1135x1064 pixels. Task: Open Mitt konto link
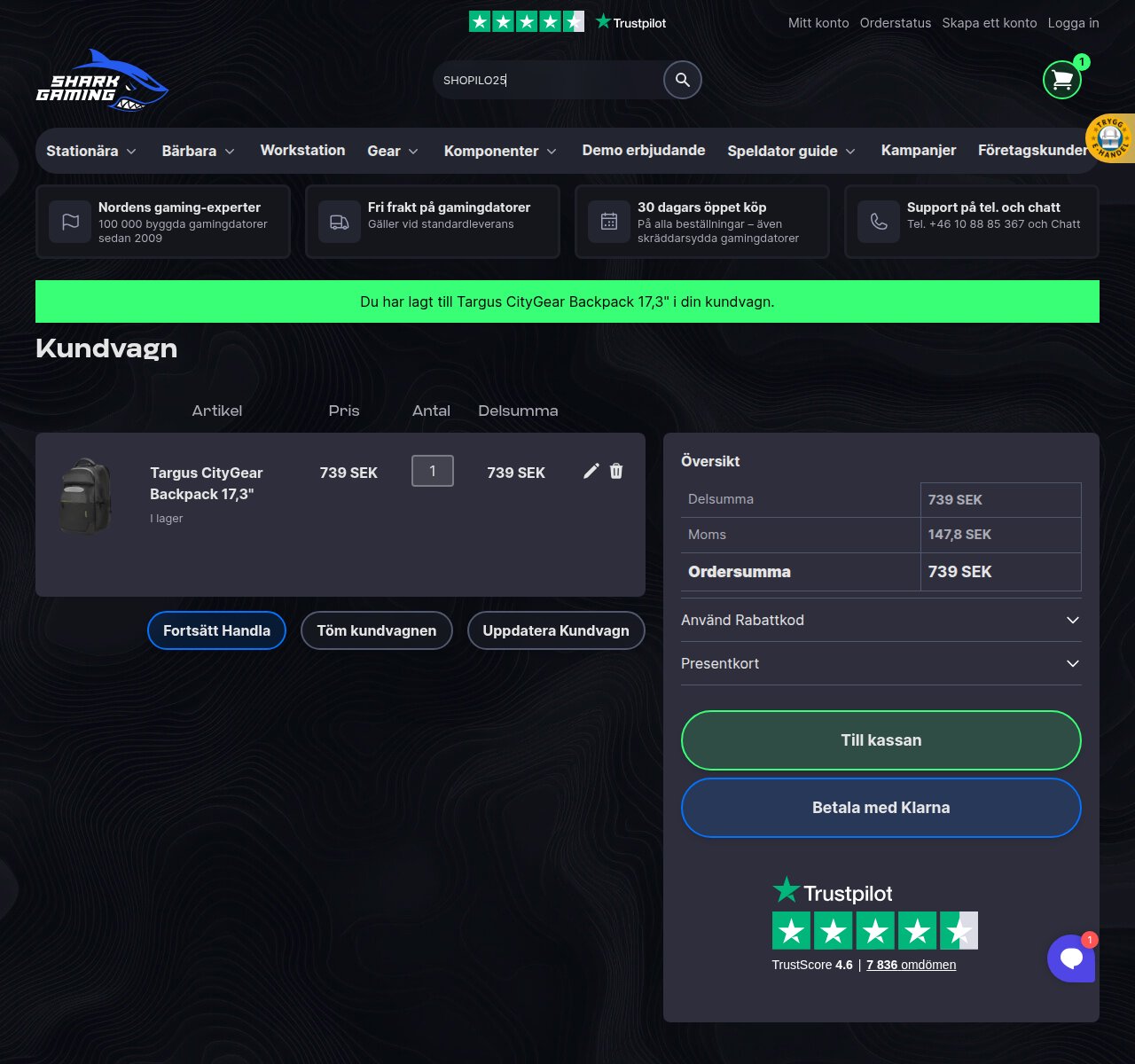(x=818, y=23)
